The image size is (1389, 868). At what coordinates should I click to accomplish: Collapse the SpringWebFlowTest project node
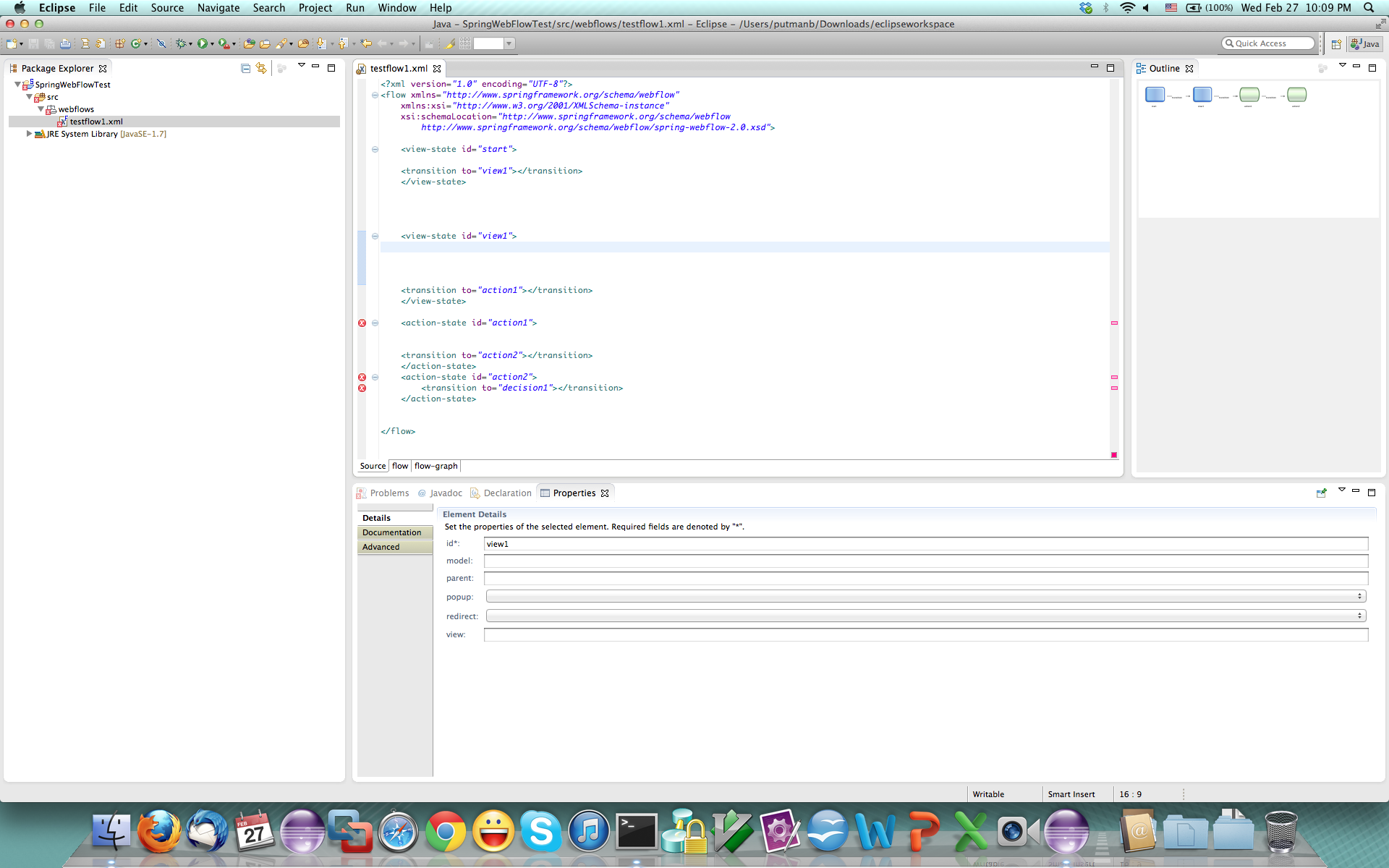click(17, 85)
